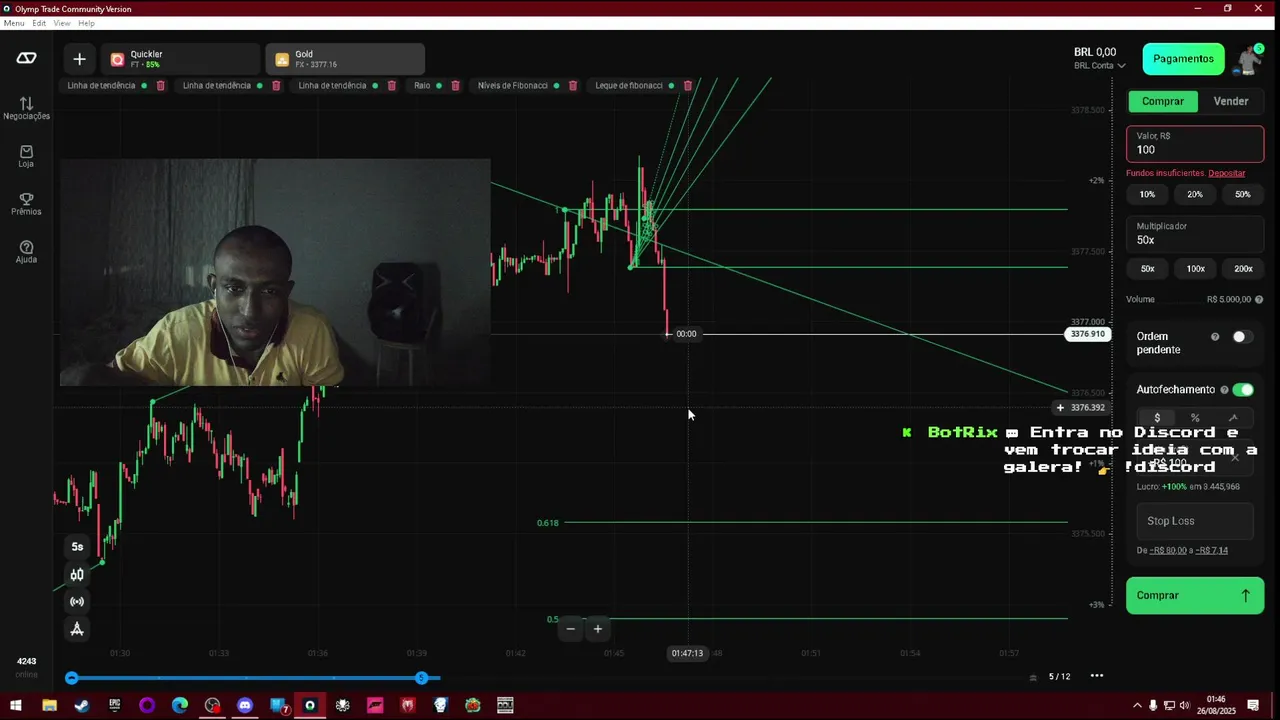Screen dimensions: 1280x720
Task: Select percent autoclose mode
Action: click(x=1195, y=418)
